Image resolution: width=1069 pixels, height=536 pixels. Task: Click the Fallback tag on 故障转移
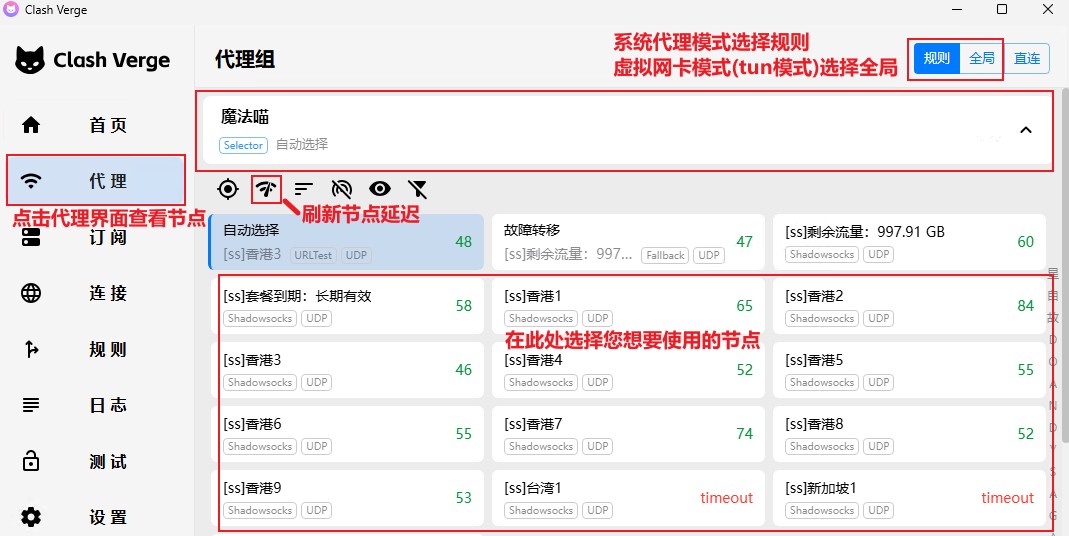[x=665, y=255]
